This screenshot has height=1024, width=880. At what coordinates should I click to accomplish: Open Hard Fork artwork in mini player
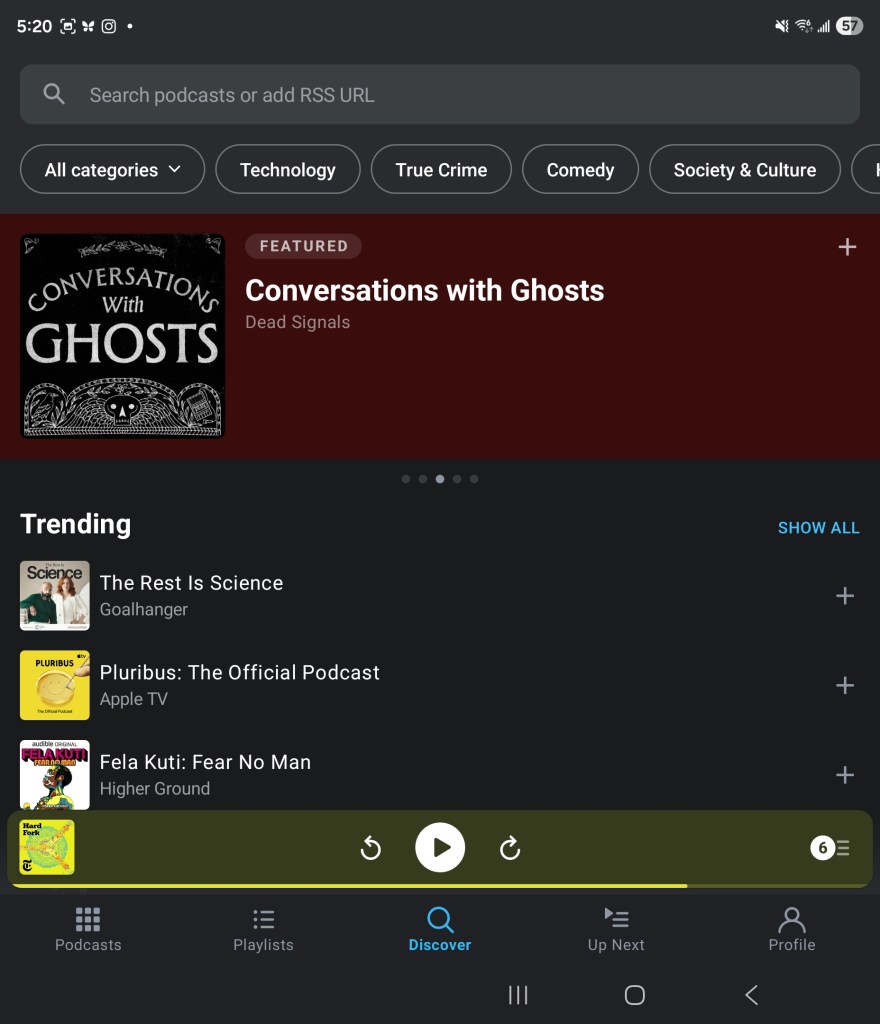pos(47,847)
